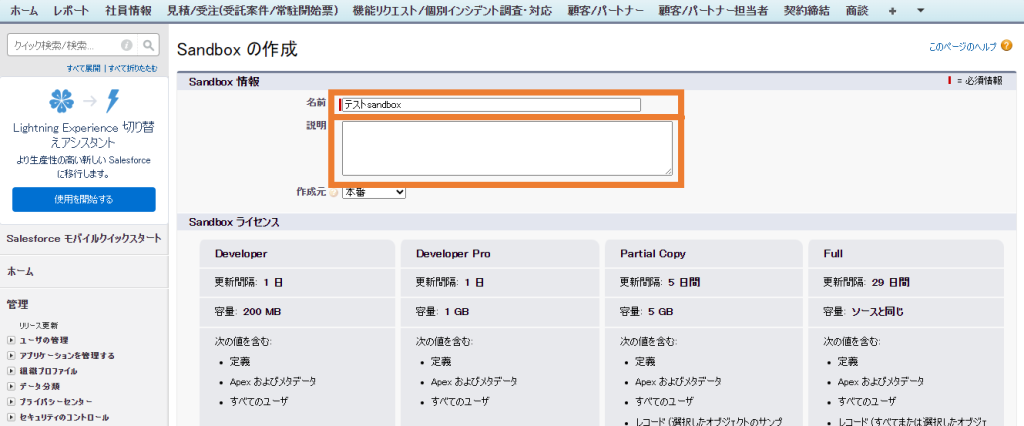Click the 名前 field containing テストsandbox

(x=490, y=105)
